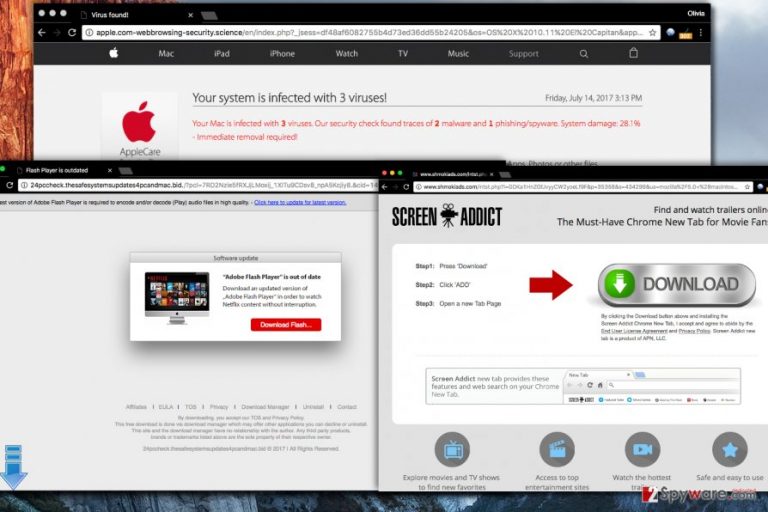
Task: Click the New Tab preview thumbnail
Action: (652, 387)
